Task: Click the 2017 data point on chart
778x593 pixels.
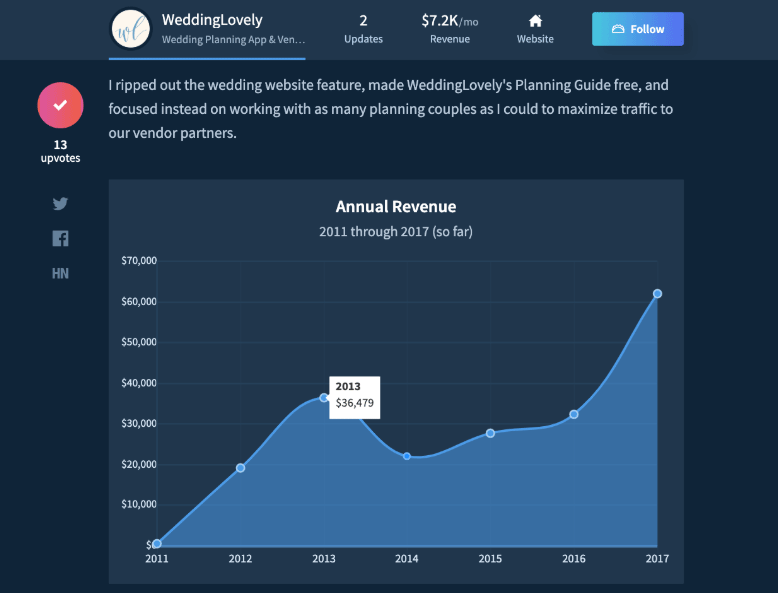Action: coord(657,294)
